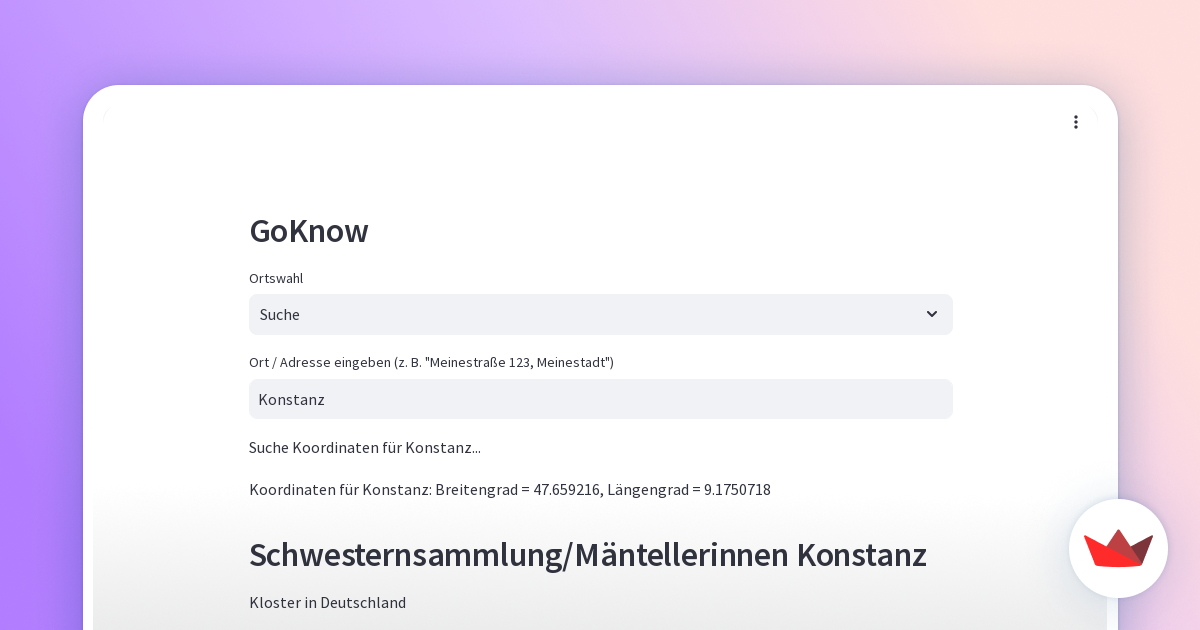Screen dimensions: 1200x630
Task: Click the Koordinaten für Konstanz result line
Action: [x=510, y=489]
